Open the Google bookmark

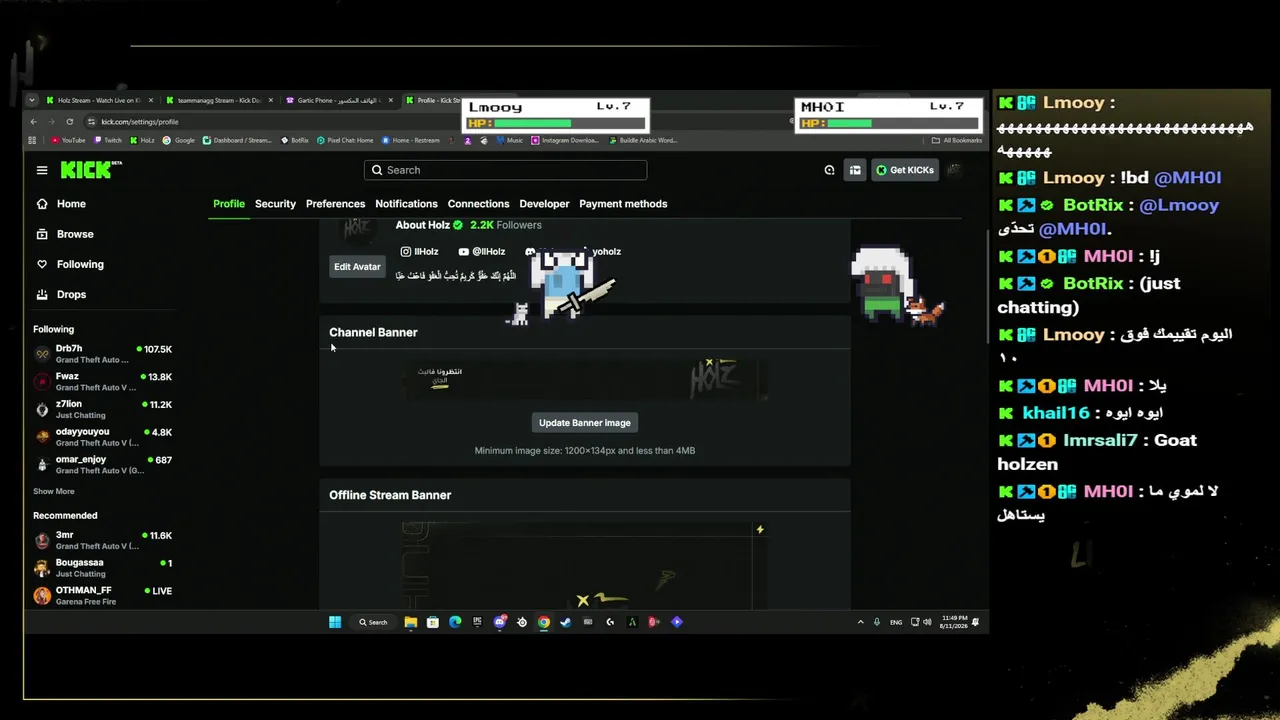click(179, 141)
